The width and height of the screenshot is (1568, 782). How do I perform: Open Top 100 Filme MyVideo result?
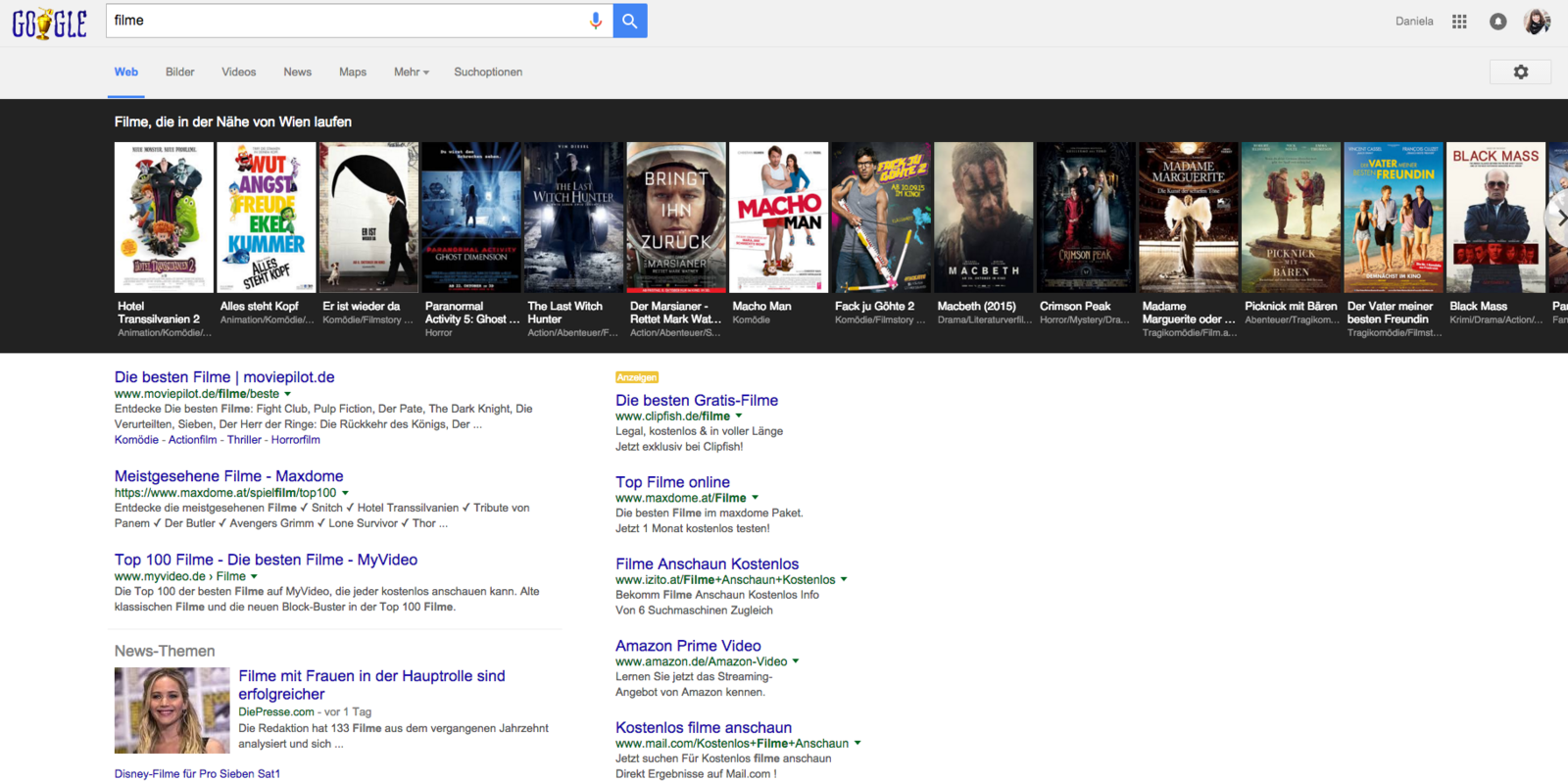(x=266, y=560)
